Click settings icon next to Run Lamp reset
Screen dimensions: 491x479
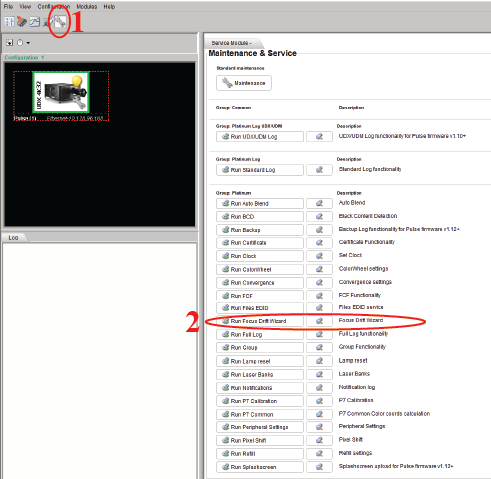(x=319, y=361)
